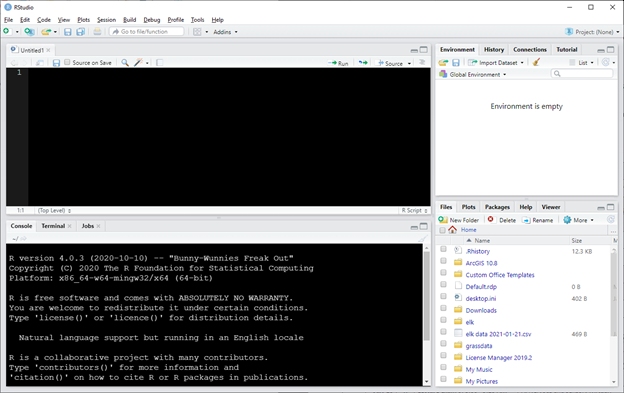Click view current directory arrow in Console

pos(23,239)
